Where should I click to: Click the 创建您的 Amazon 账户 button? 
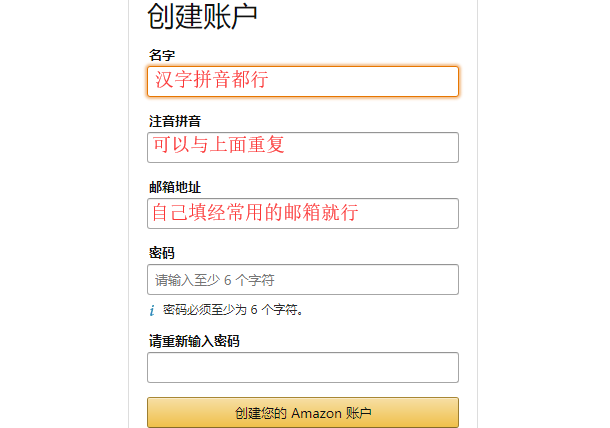pyautogui.click(x=303, y=413)
